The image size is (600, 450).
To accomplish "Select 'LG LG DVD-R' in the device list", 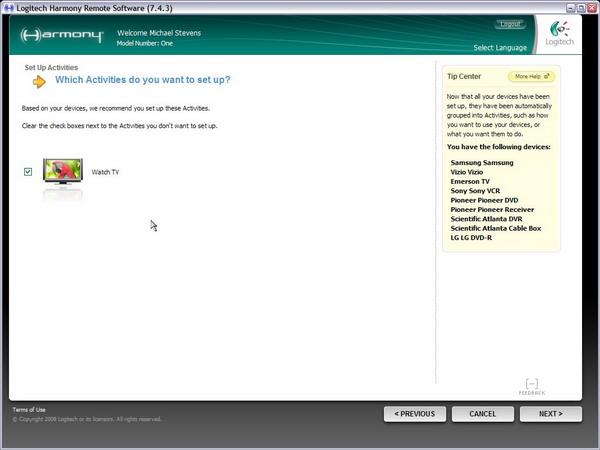I will [x=471, y=238].
